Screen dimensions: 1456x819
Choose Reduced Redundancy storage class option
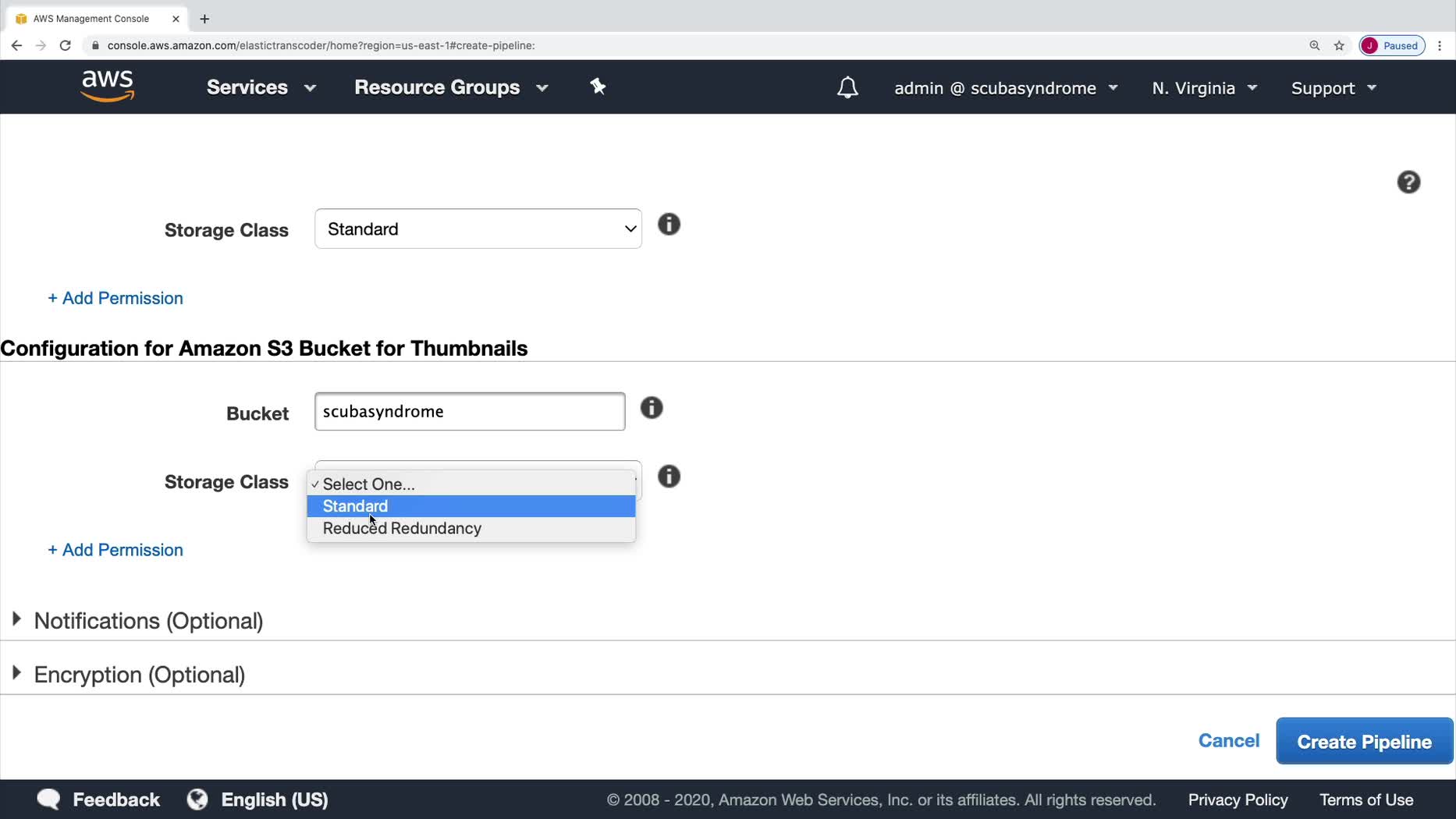(402, 529)
